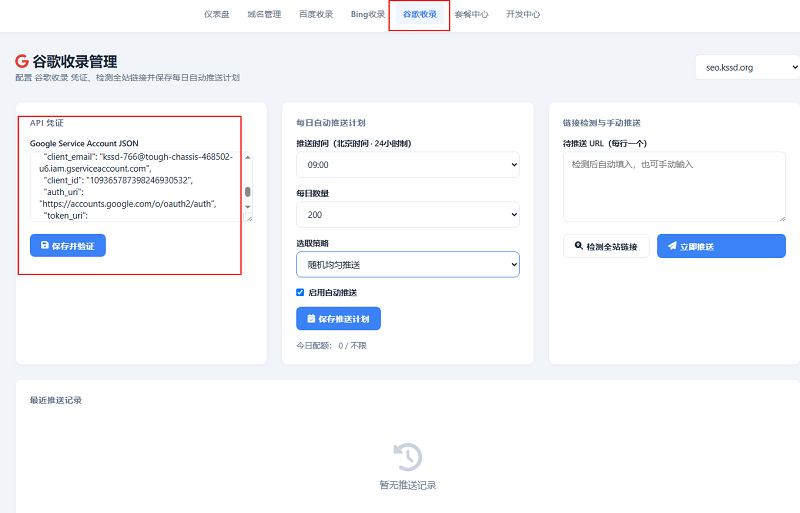Click the history clock icon above 暂无推送记录
Image resolution: width=800 pixels, height=513 pixels.
[x=408, y=457]
